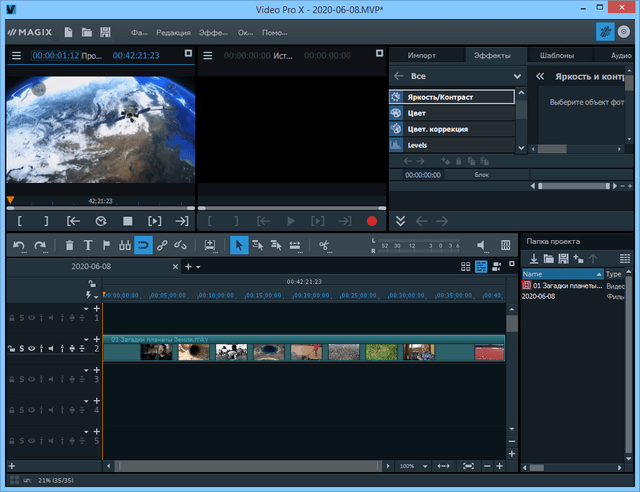Open the dropdown arrow next to add-tab plus
Image resolution: width=640 pixels, height=492 pixels.
pyautogui.click(x=198, y=267)
